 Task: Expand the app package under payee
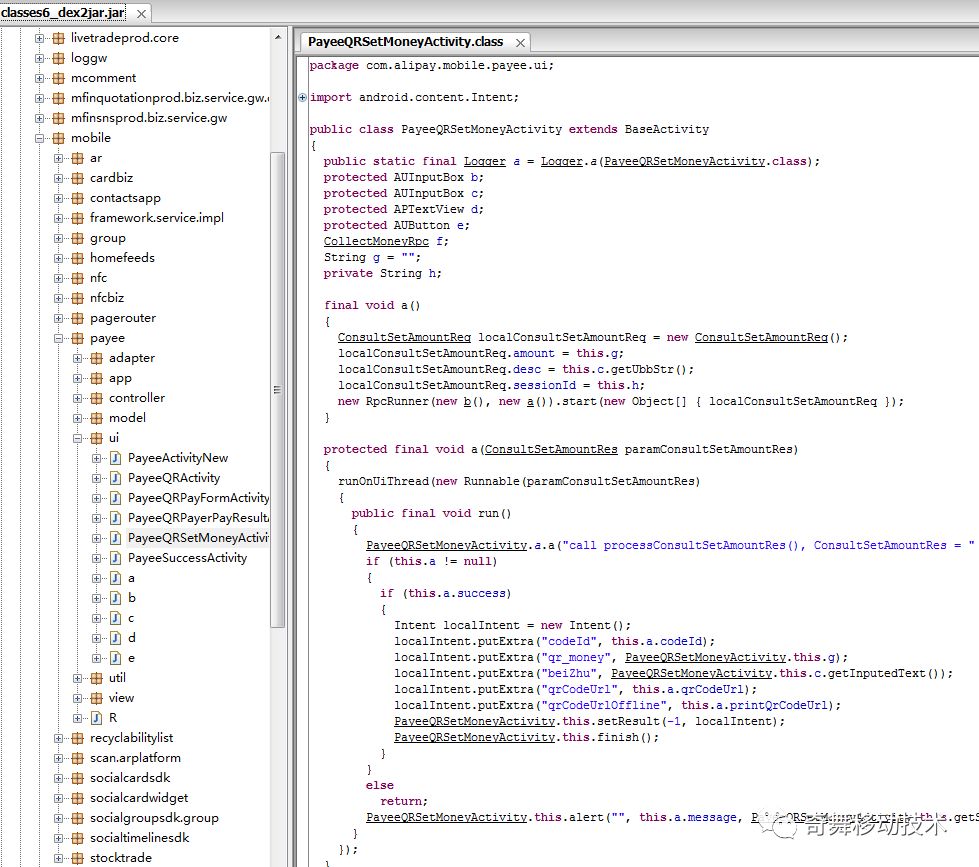coord(77,378)
